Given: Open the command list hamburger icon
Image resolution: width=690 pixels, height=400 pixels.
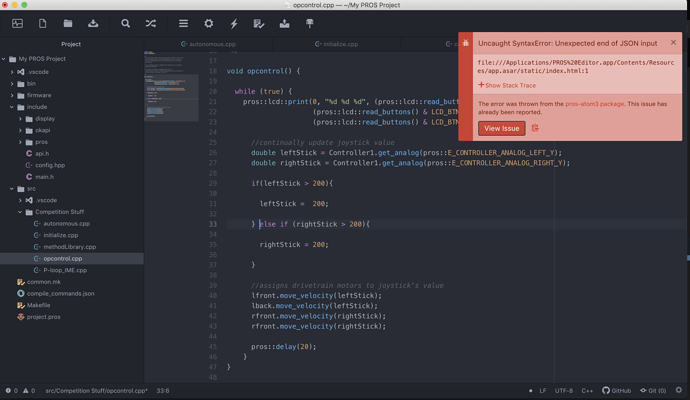Looking at the screenshot, I should (x=184, y=23).
